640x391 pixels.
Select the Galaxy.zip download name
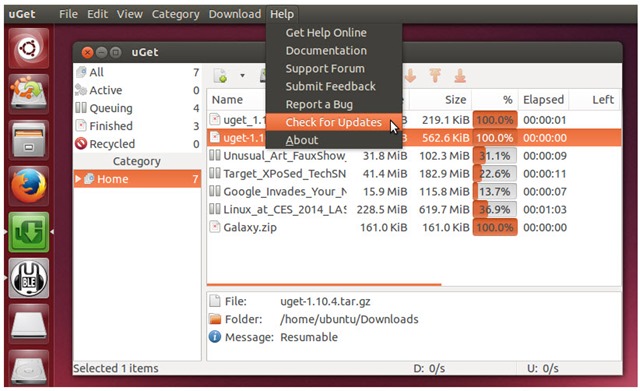[x=250, y=227]
